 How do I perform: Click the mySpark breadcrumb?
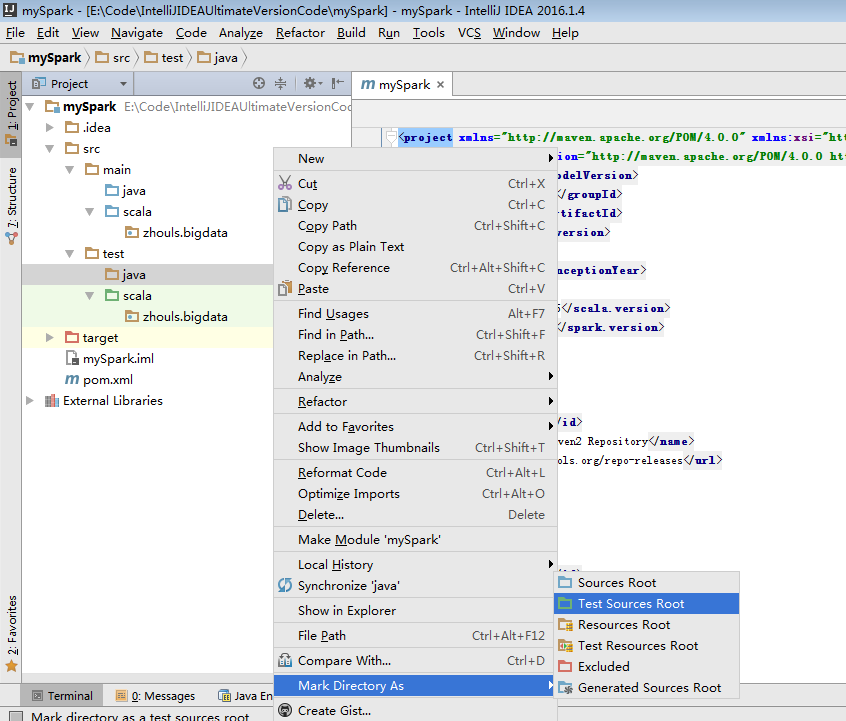click(46, 58)
